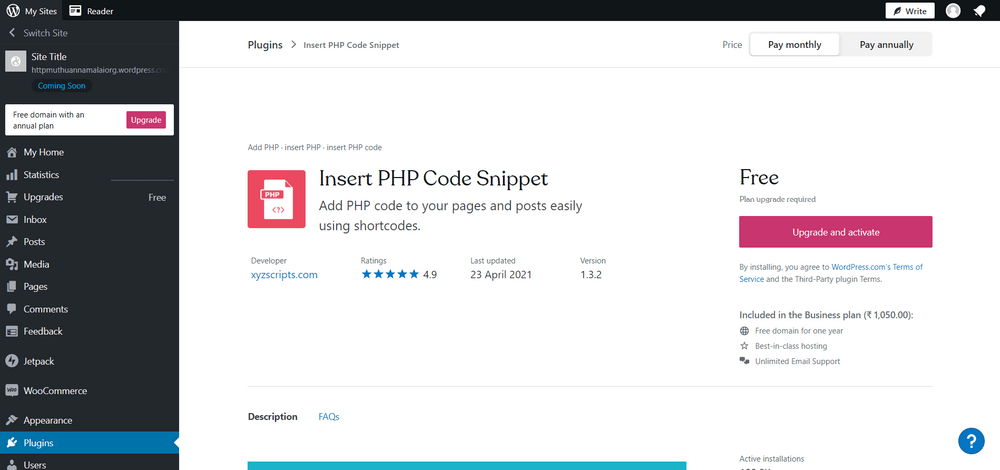Open the xyzscripts.com developer link

(284, 275)
